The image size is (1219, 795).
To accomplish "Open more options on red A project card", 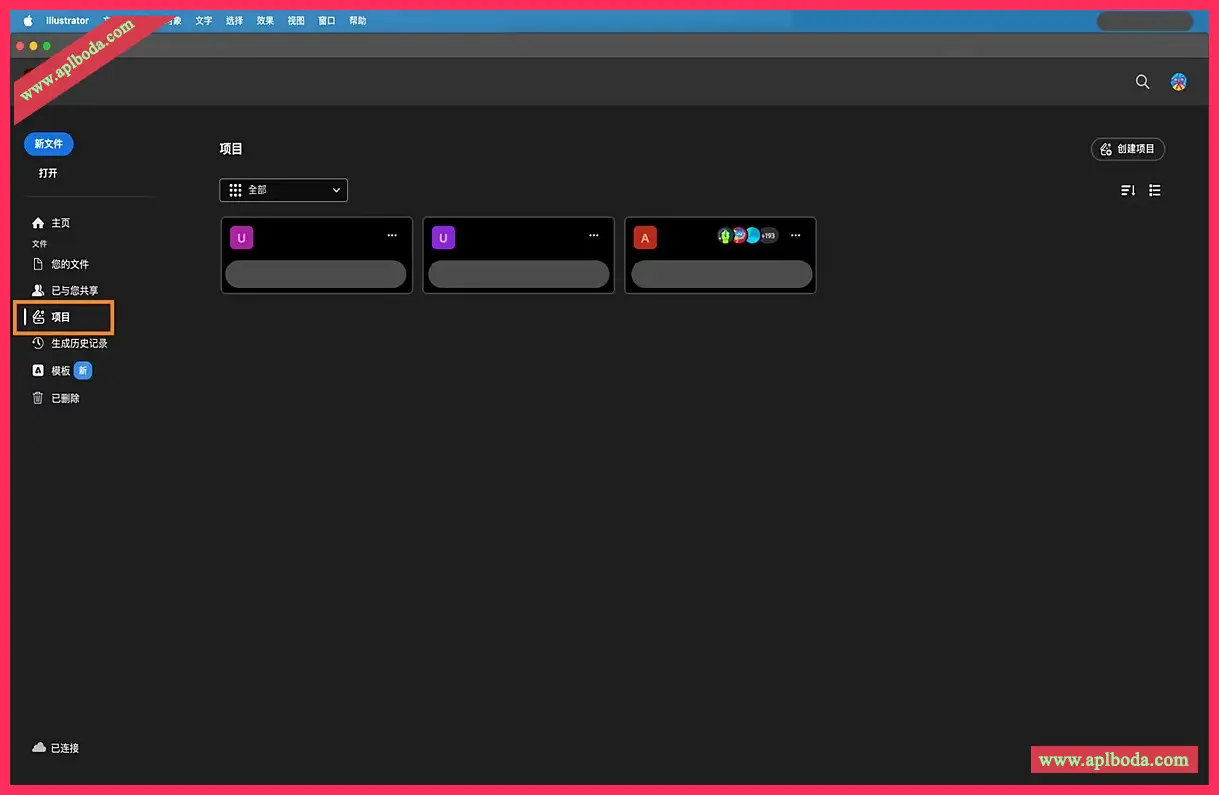I will point(796,236).
